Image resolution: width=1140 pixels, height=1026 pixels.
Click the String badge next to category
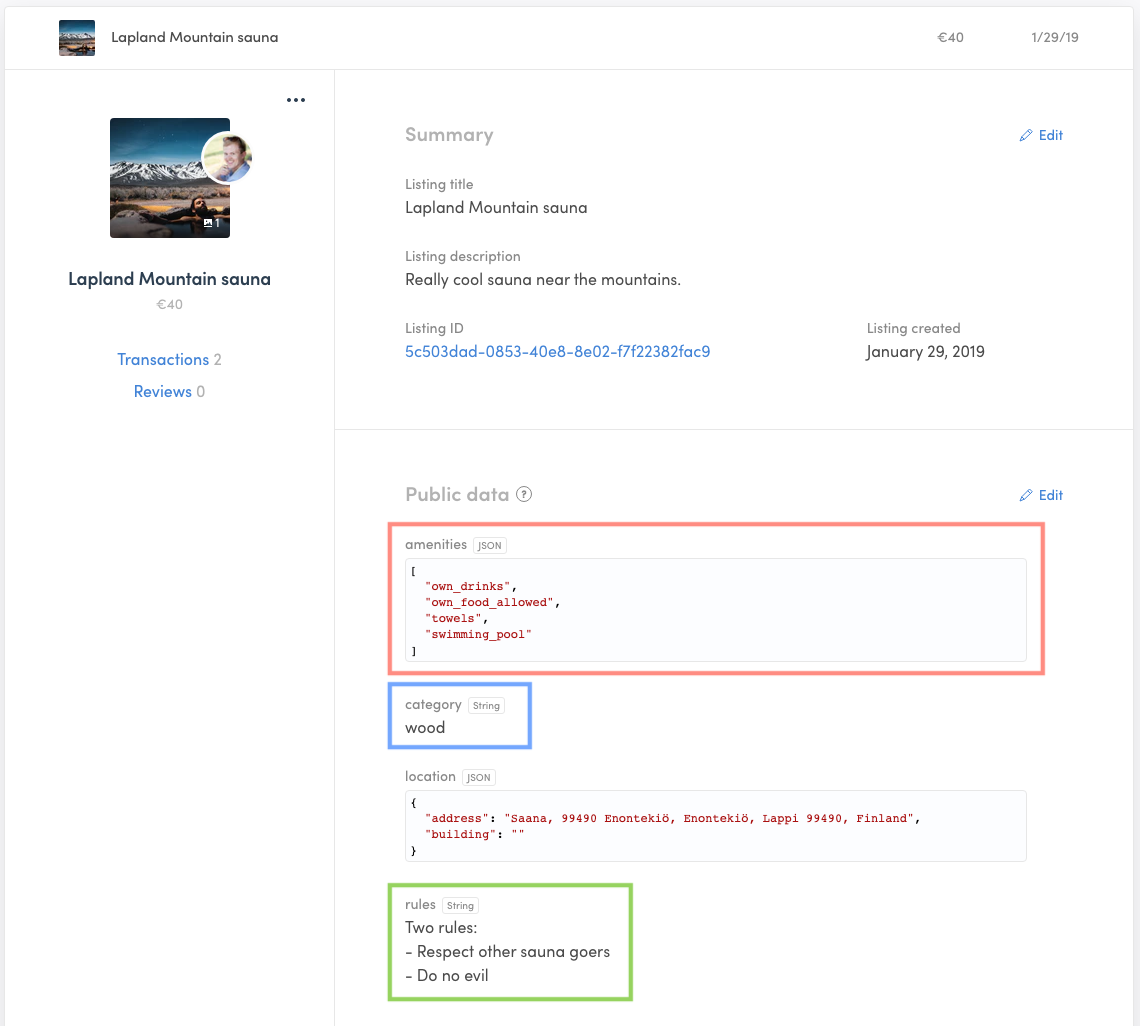[486, 705]
